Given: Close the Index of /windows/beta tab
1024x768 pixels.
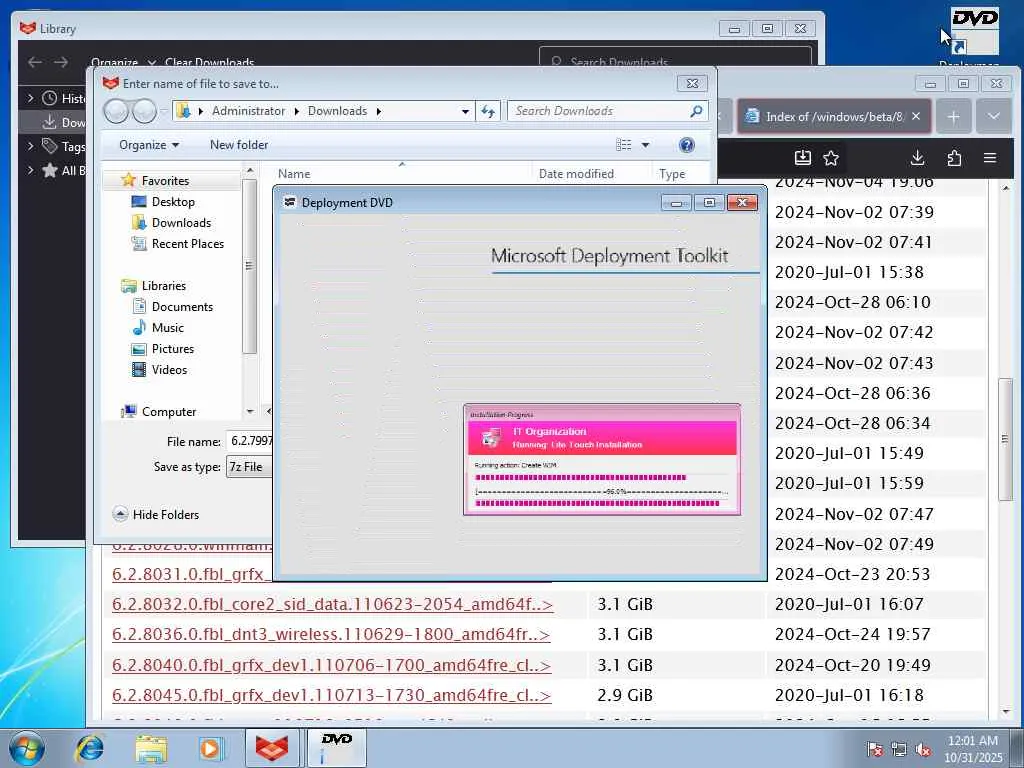Looking at the screenshot, I should tap(916, 116).
